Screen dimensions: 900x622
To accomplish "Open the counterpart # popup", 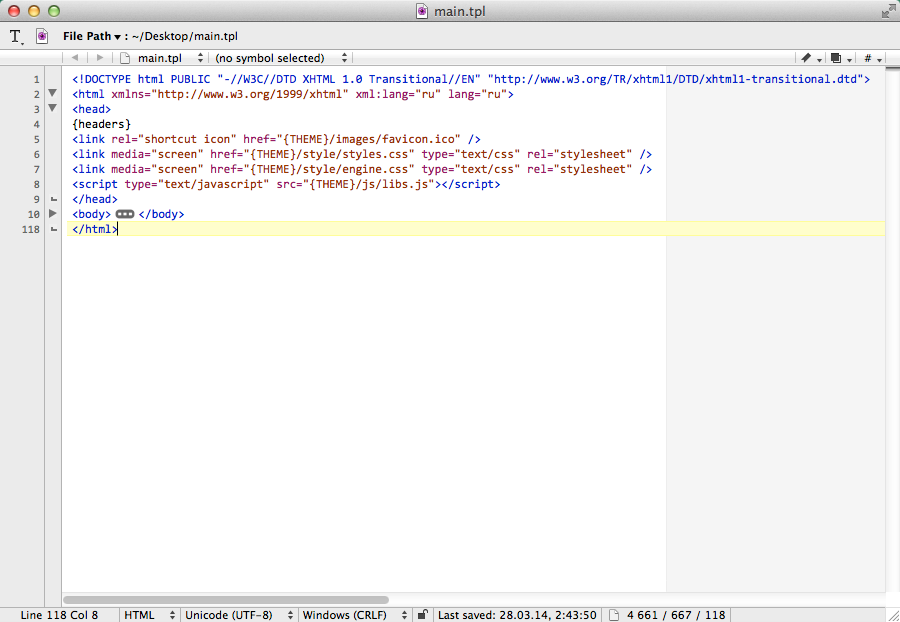I will (872, 58).
